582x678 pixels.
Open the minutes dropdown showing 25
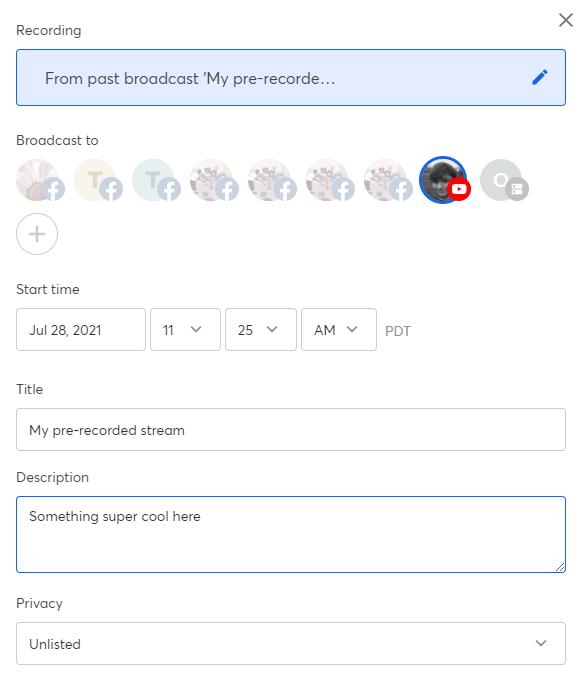point(261,329)
